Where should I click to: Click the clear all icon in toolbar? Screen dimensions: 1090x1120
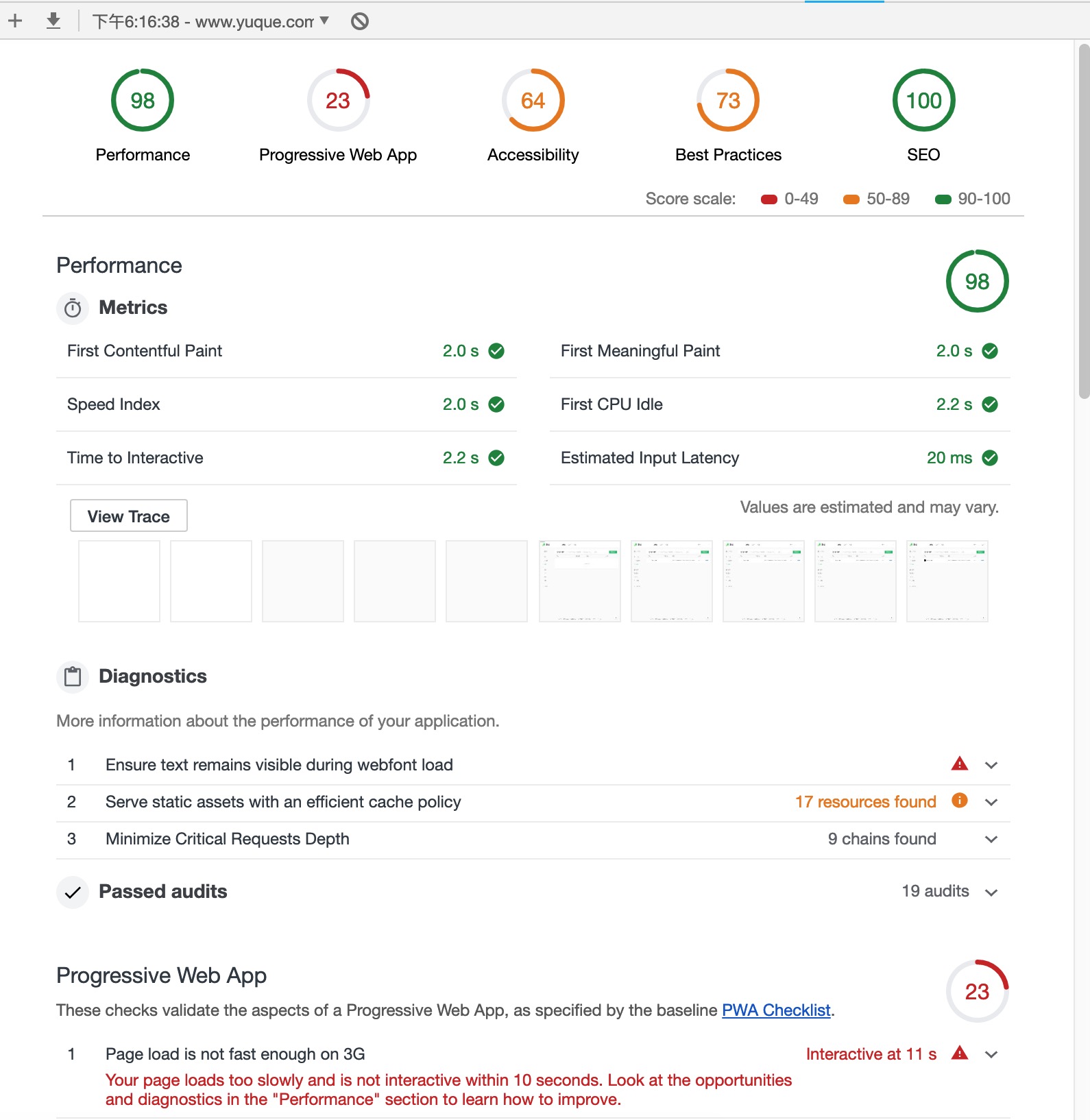click(359, 22)
